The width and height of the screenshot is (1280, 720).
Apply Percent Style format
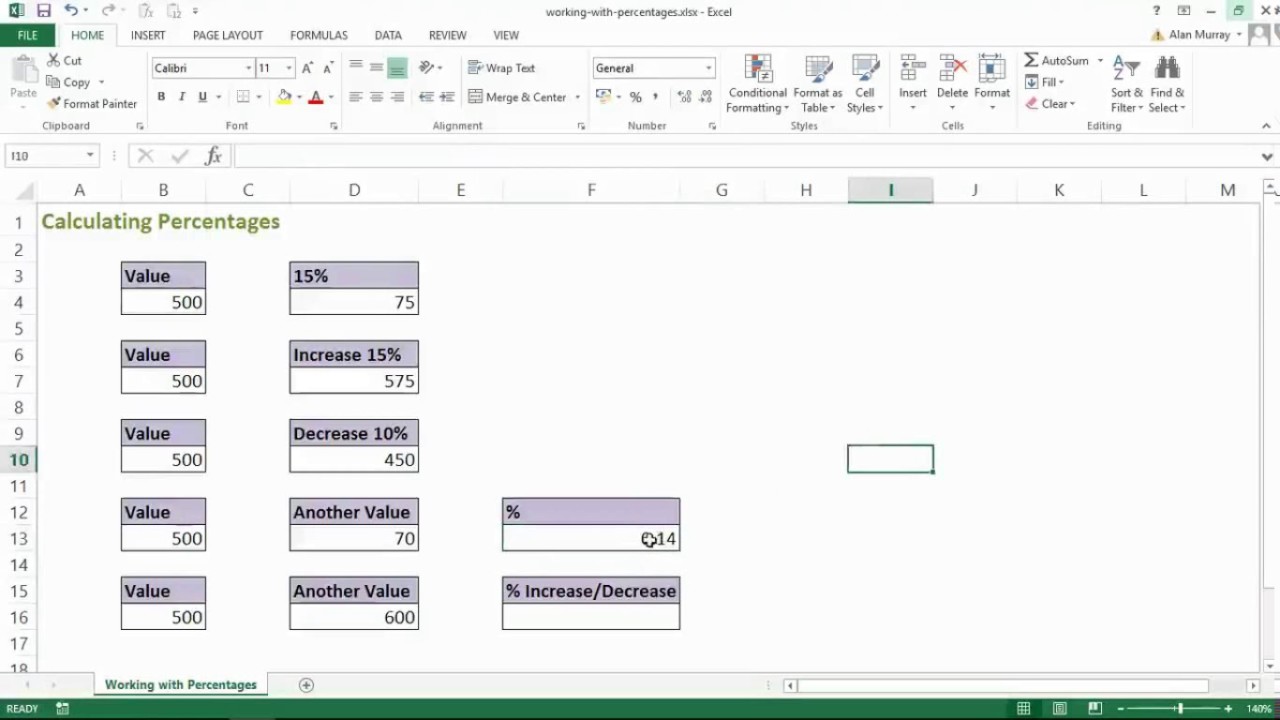[635, 97]
